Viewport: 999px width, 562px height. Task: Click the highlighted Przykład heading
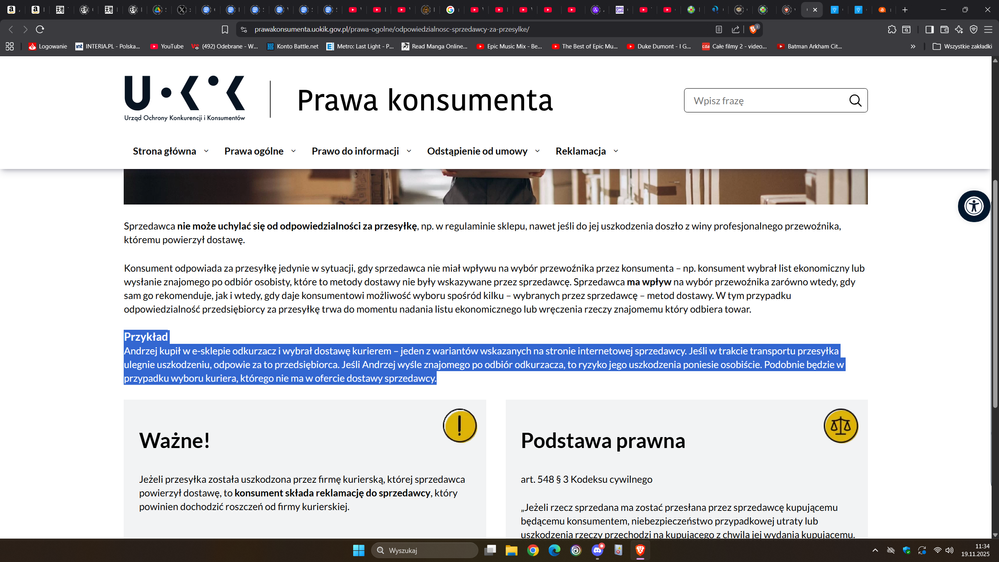(x=146, y=337)
